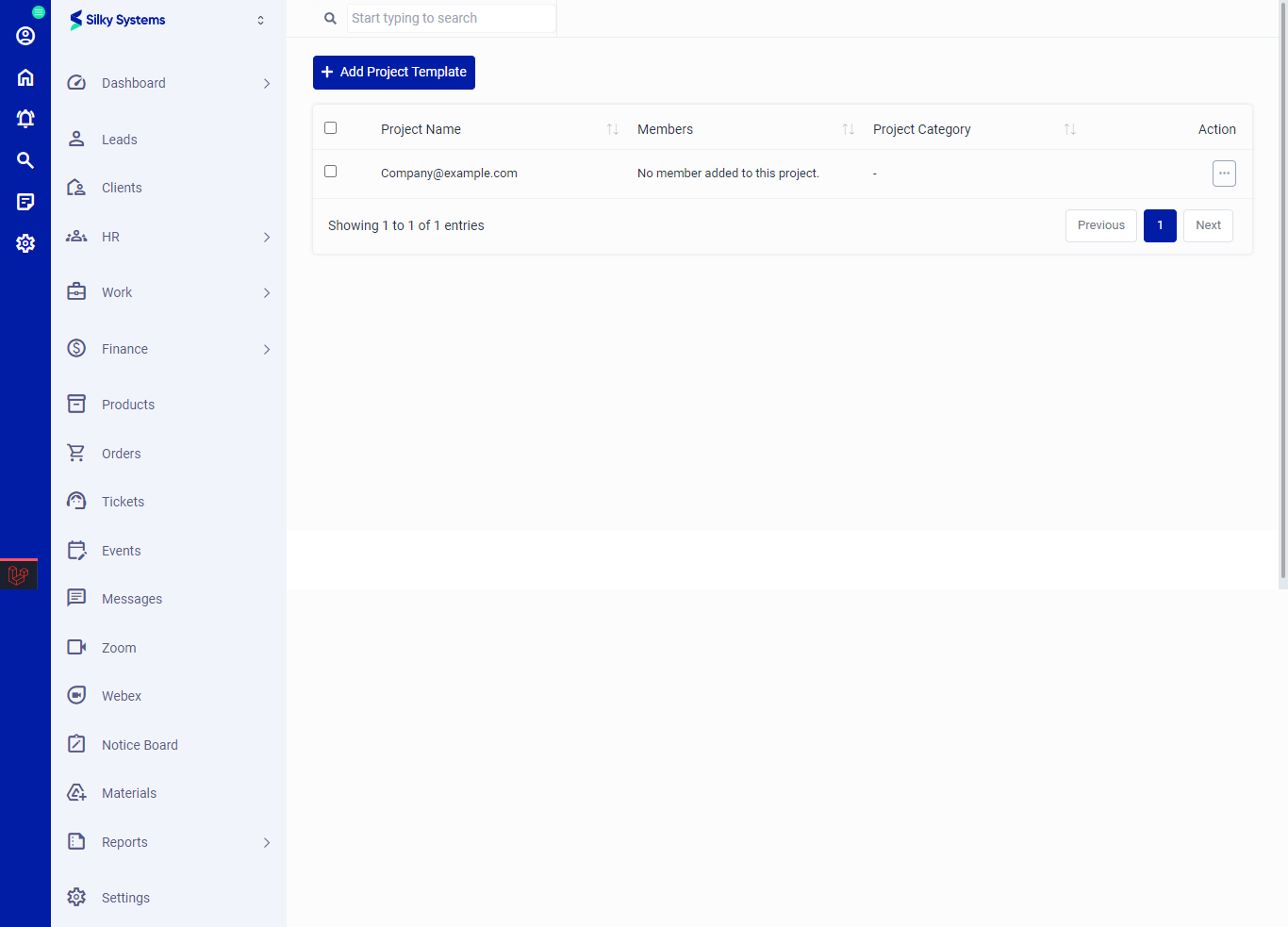Open the settings gear icon in the left bar
This screenshot has height=927, width=1288.
[x=25, y=242]
